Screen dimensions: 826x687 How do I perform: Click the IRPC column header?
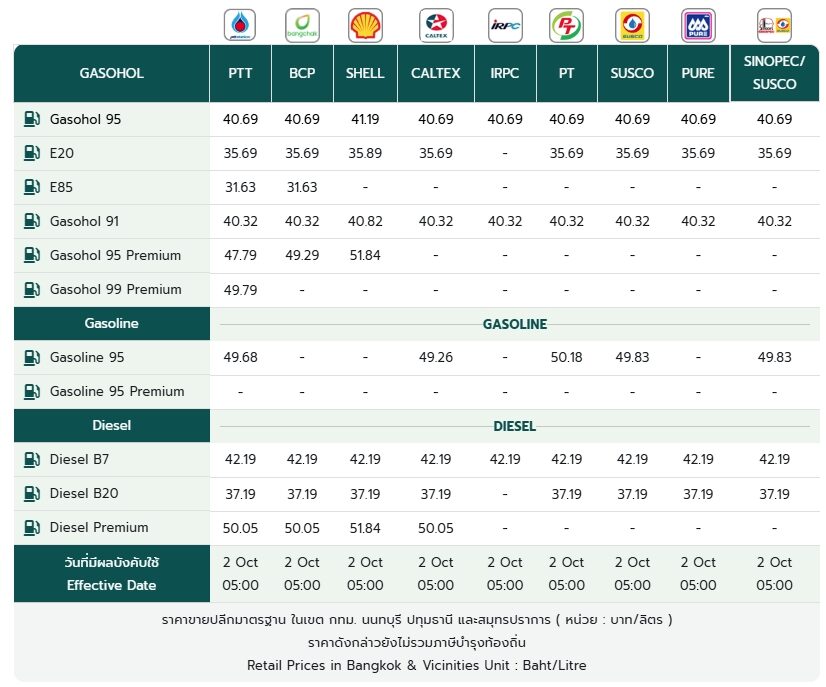pyautogui.click(x=505, y=73)
